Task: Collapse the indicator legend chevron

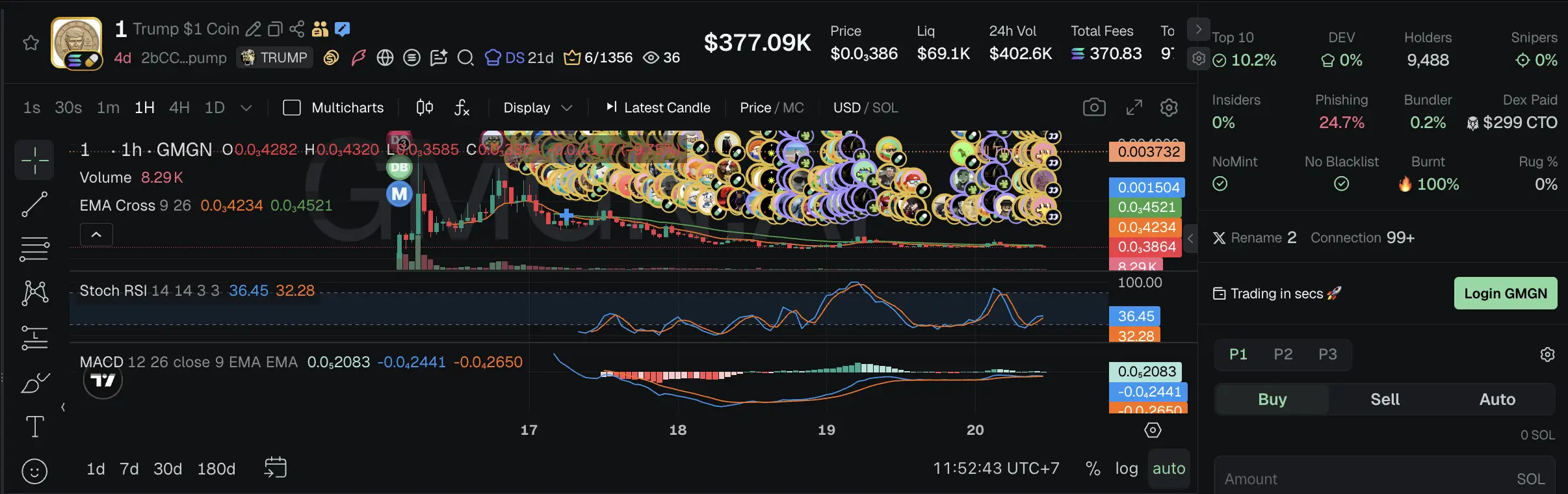Action: pos(96,235)
